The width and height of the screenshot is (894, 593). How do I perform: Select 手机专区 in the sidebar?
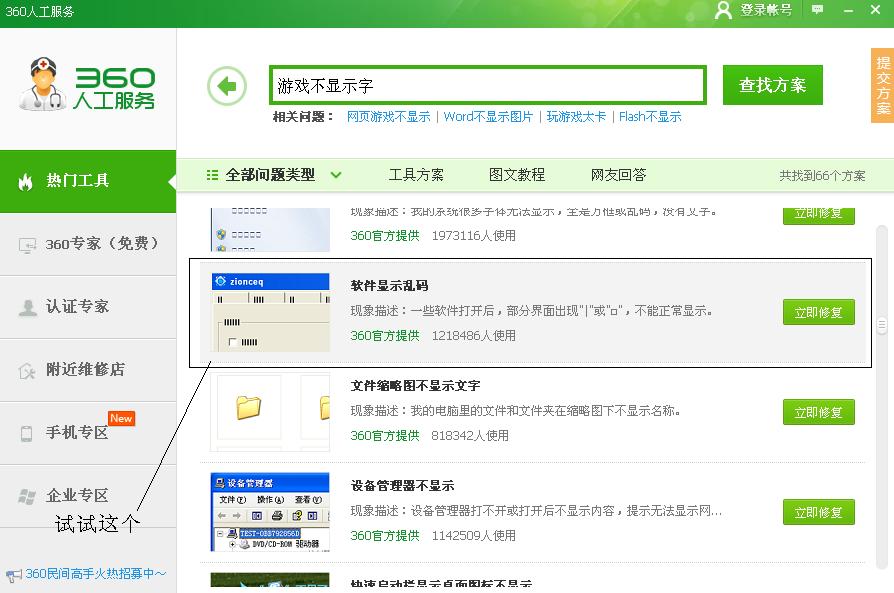pos(88,433)
